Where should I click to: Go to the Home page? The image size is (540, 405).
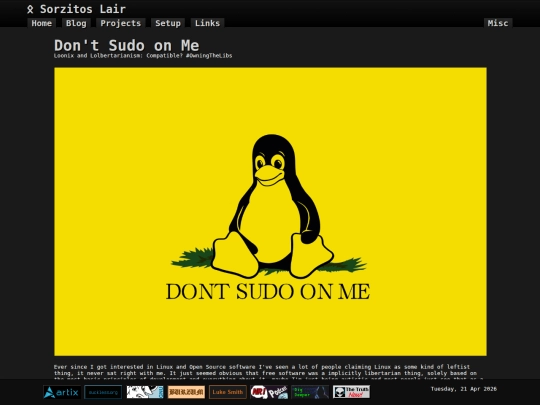42,23
